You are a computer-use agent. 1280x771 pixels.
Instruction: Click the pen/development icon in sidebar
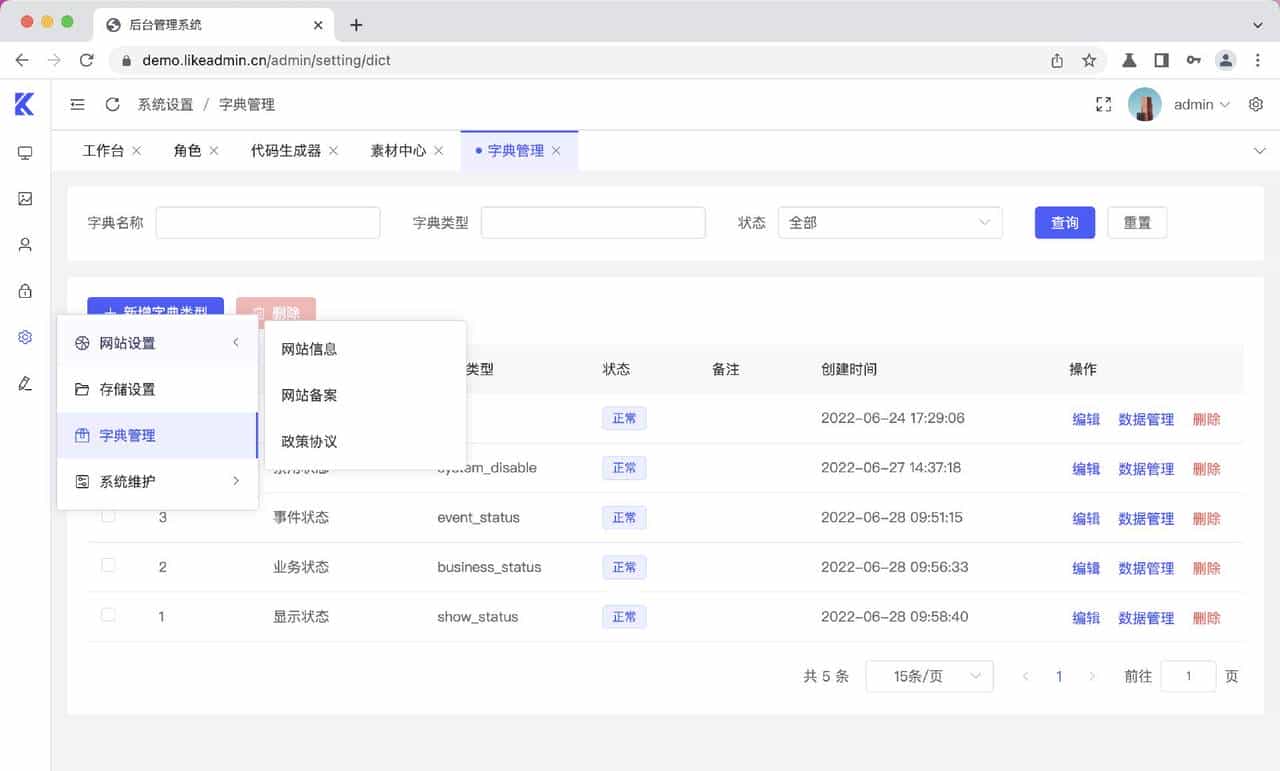pos(24,383)
